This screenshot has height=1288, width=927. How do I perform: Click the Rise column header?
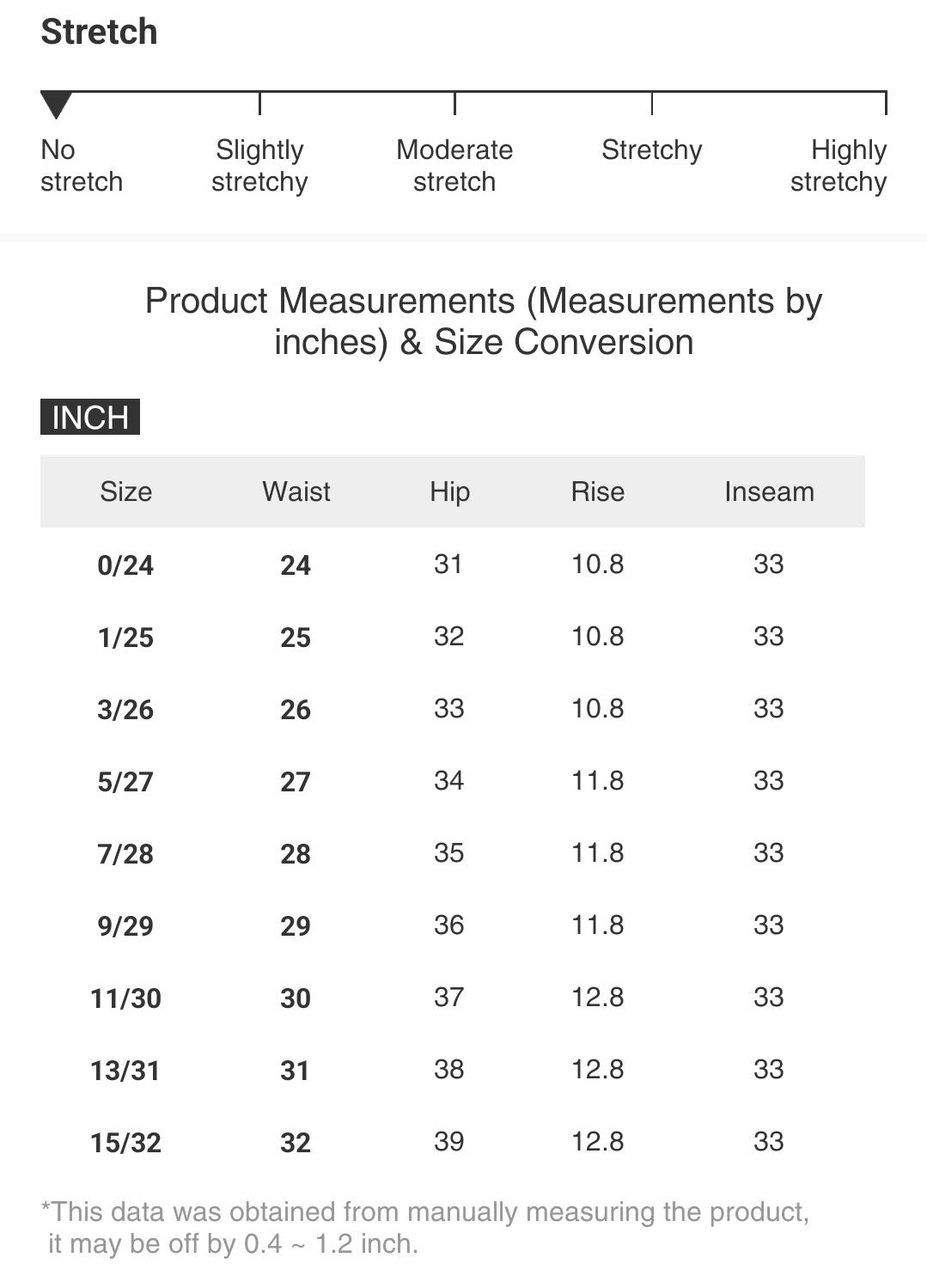[x=597, y=491]
